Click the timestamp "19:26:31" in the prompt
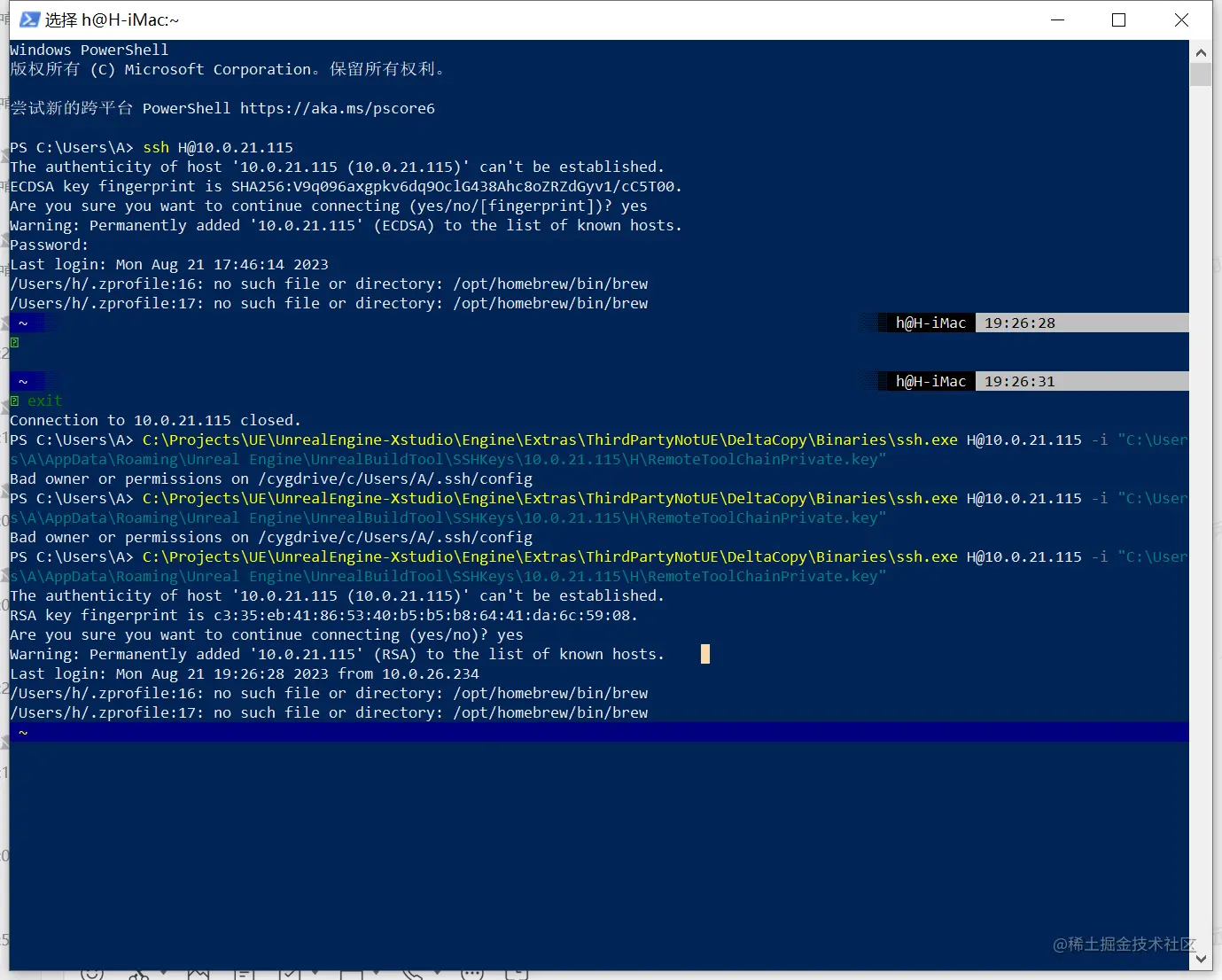Image resolution: width=1222 pixels, height=980 pixels. click(x=1020, y=381)
